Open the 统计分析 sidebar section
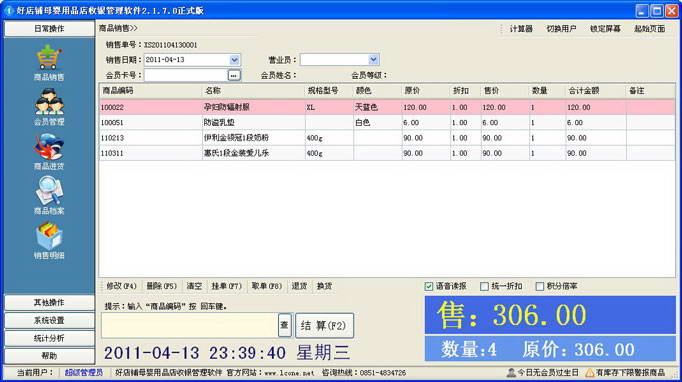The height and width of the screenshot is (382, 682). point(49,338)
